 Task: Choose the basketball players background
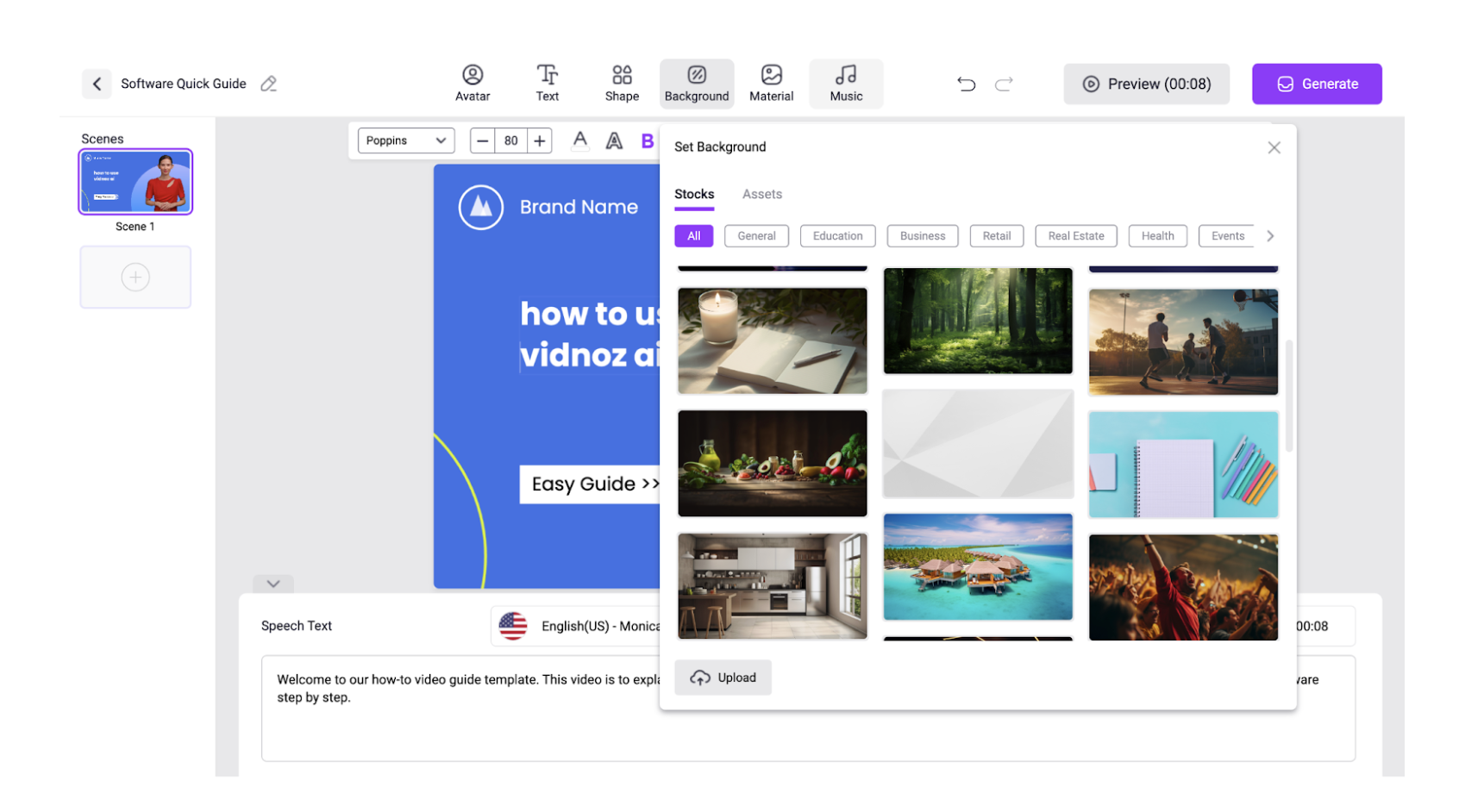coord(1183,342)
